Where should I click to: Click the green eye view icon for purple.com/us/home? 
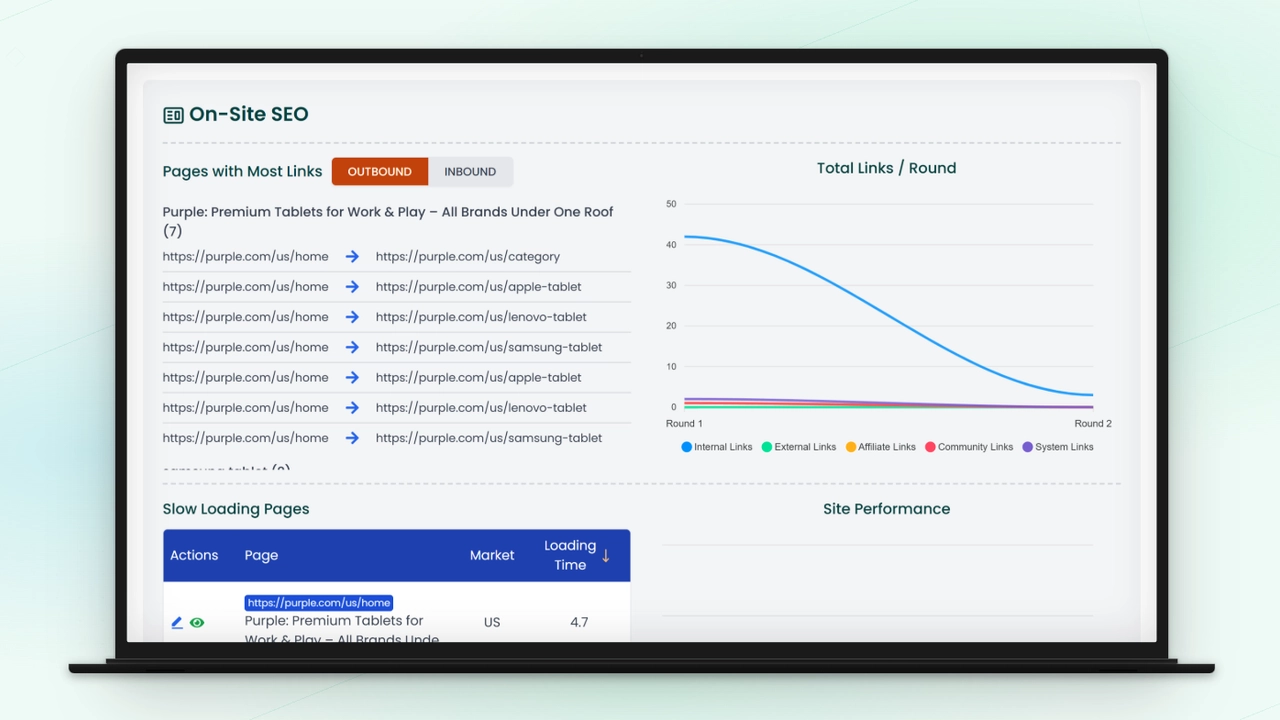[x=197, y=622]
